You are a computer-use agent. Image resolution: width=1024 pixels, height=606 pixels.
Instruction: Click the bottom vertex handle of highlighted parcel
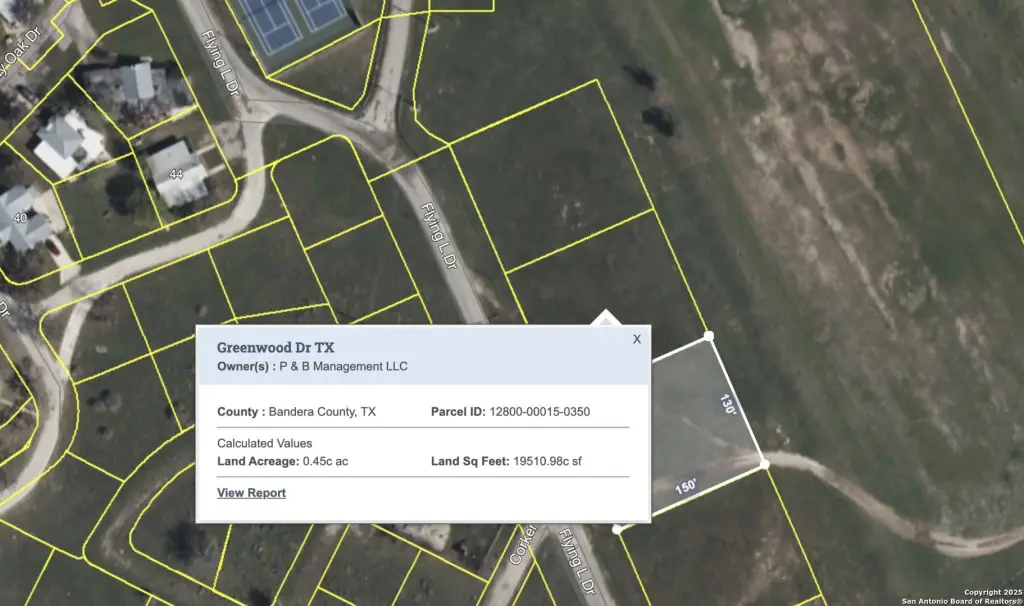[x=617, y=529]
